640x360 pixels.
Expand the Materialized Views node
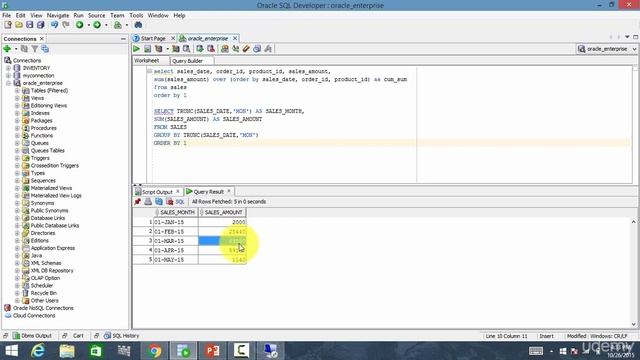coord(17,188)
